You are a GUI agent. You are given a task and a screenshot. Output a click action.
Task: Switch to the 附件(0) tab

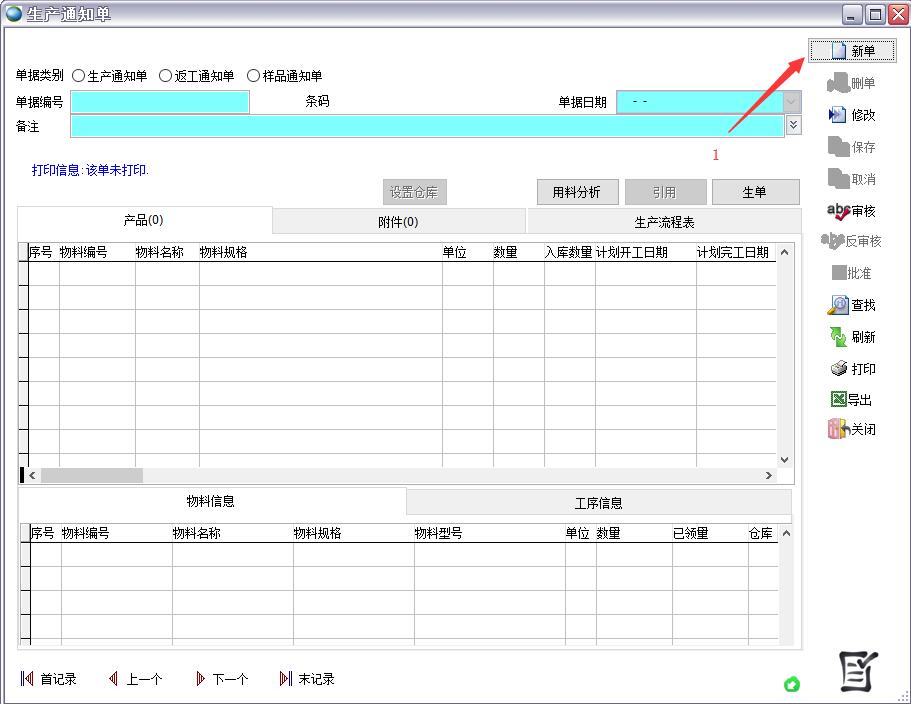pos(398,222)
